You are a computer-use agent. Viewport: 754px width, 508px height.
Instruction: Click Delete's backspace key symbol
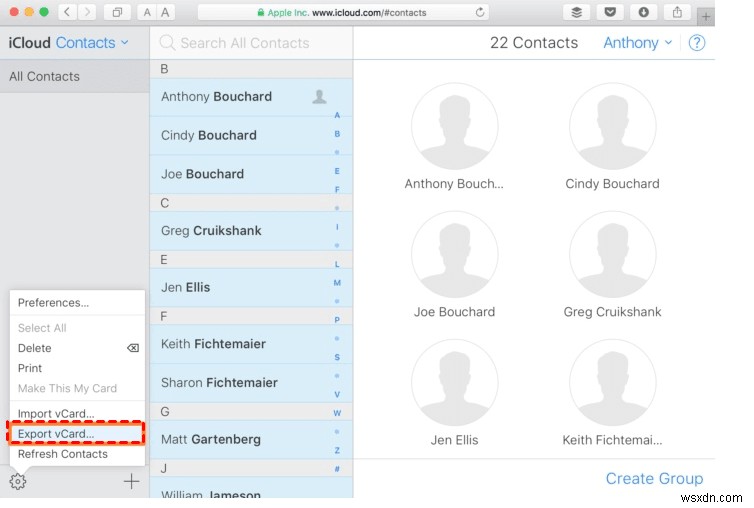tap(133, 348)
